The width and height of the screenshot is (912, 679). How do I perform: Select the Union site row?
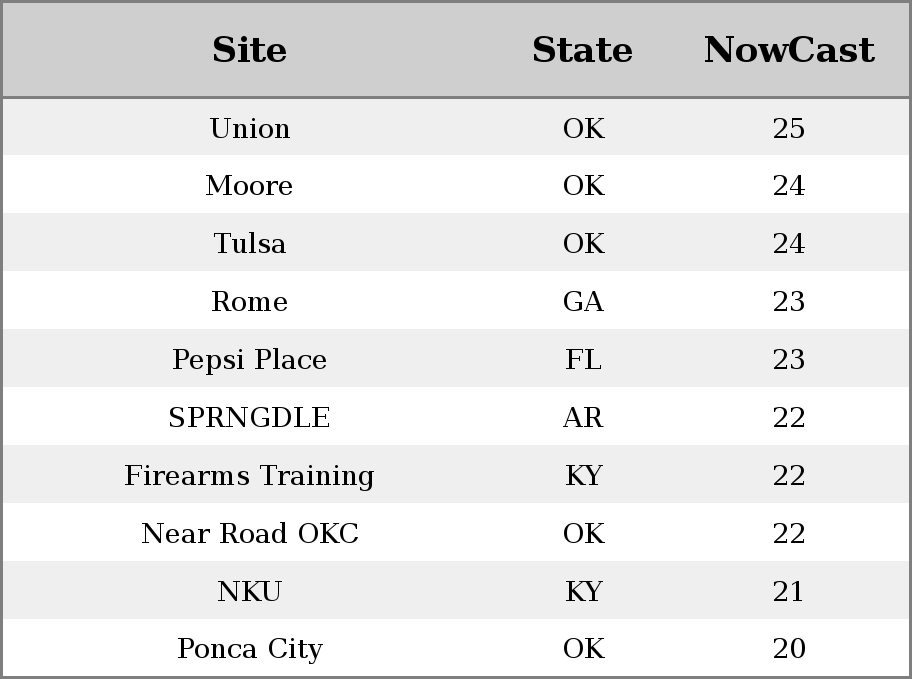(x=456, y=127)
